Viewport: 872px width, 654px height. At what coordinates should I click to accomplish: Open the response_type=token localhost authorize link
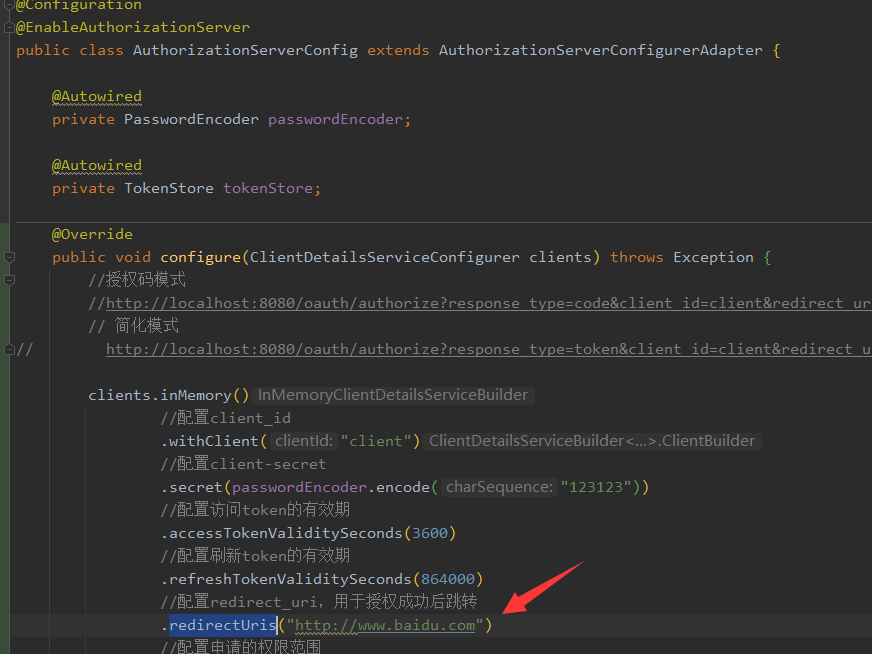[488, 349]
